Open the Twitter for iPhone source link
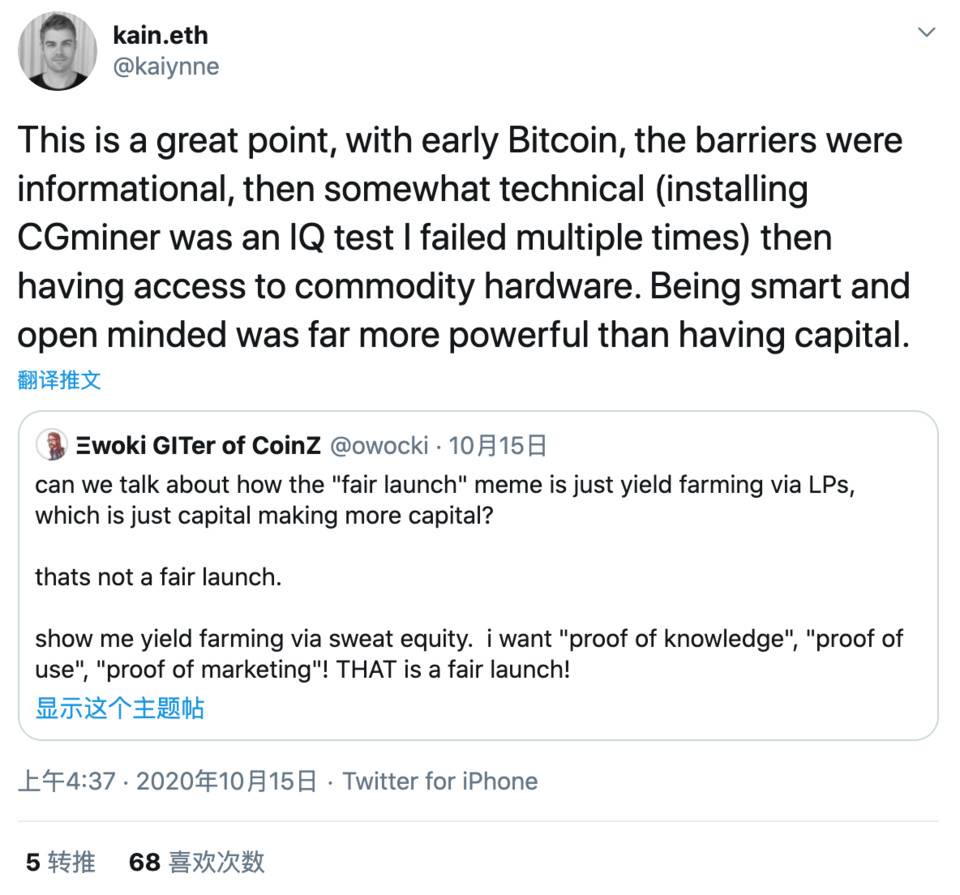Screen dimensions: 960x895 pos(440,781)
